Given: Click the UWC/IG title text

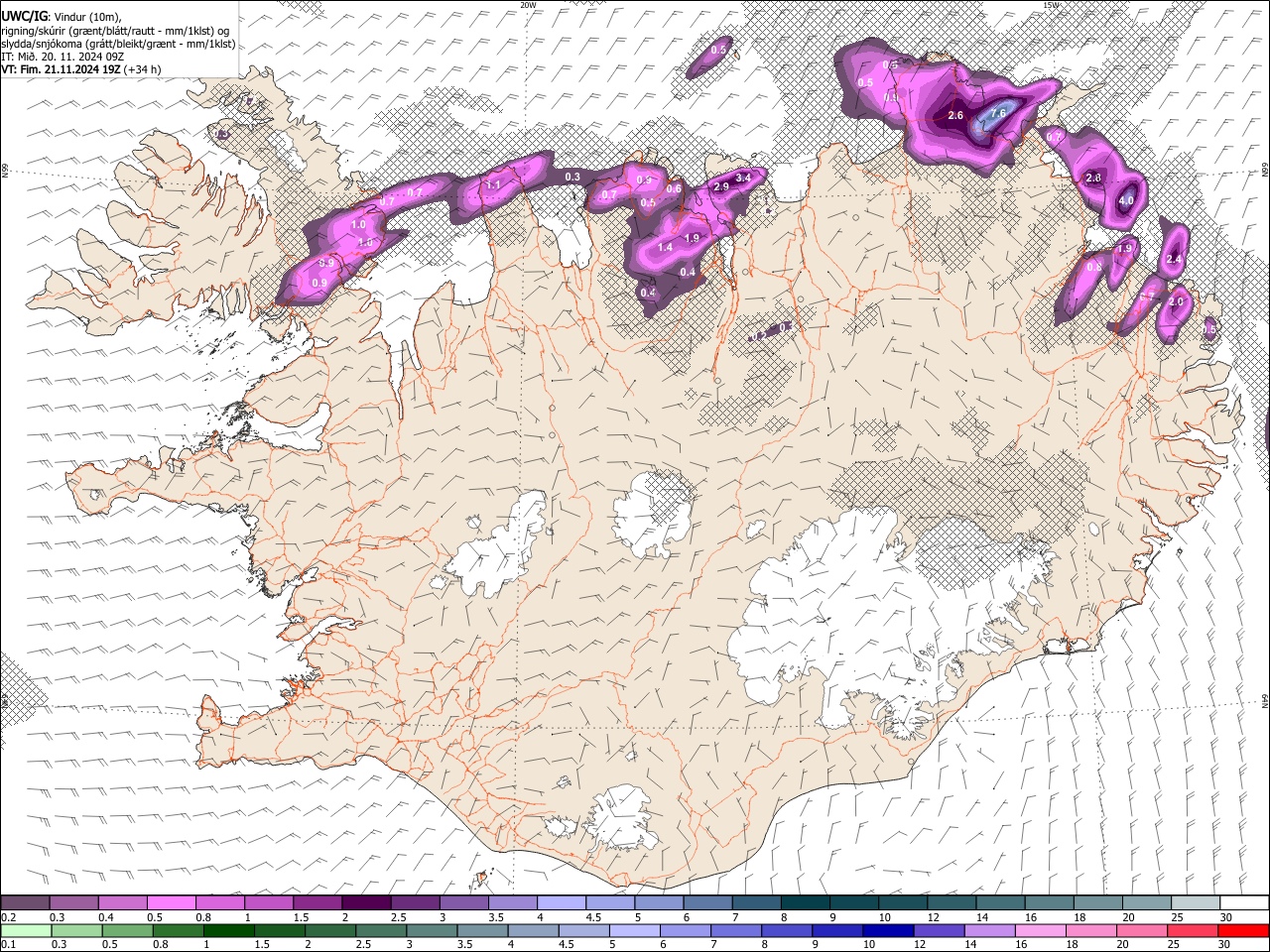Looking at the screenshot, I should tap(24, 16).
